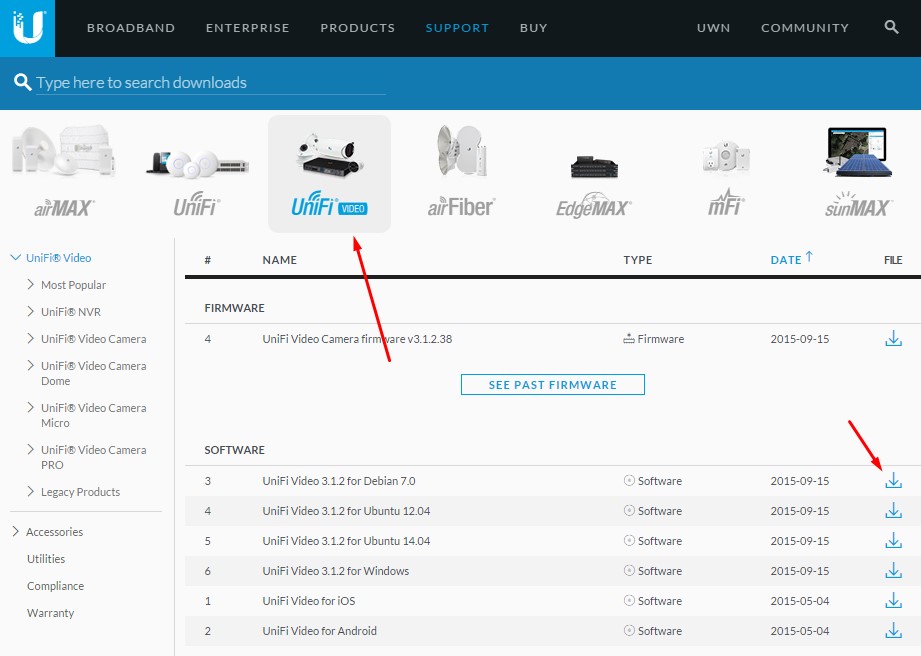The width and height of the screenshot is (921, 656).
Task: Select the airFiber product category
Action: coord(461,172)
